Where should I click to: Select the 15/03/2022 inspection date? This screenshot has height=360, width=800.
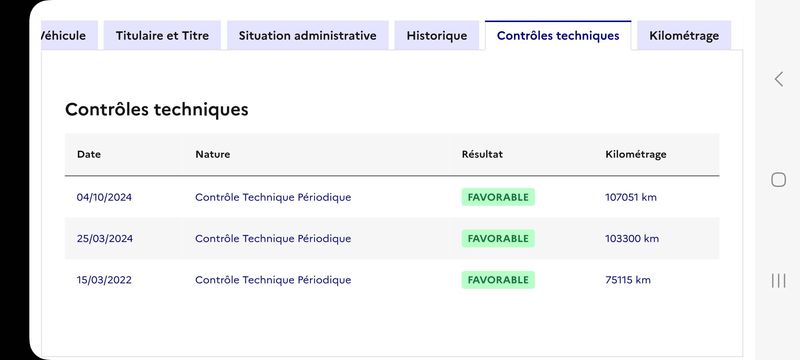point(104,280)
